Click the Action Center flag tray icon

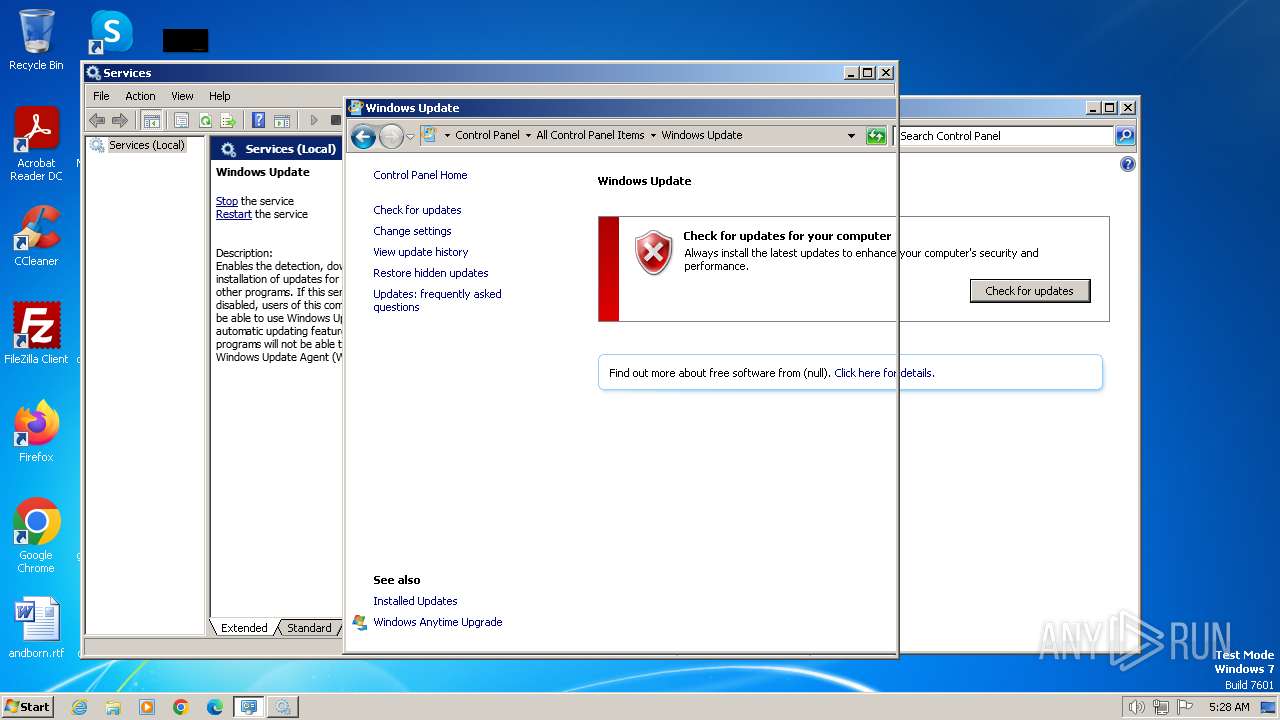click(x=1185, y=707)
